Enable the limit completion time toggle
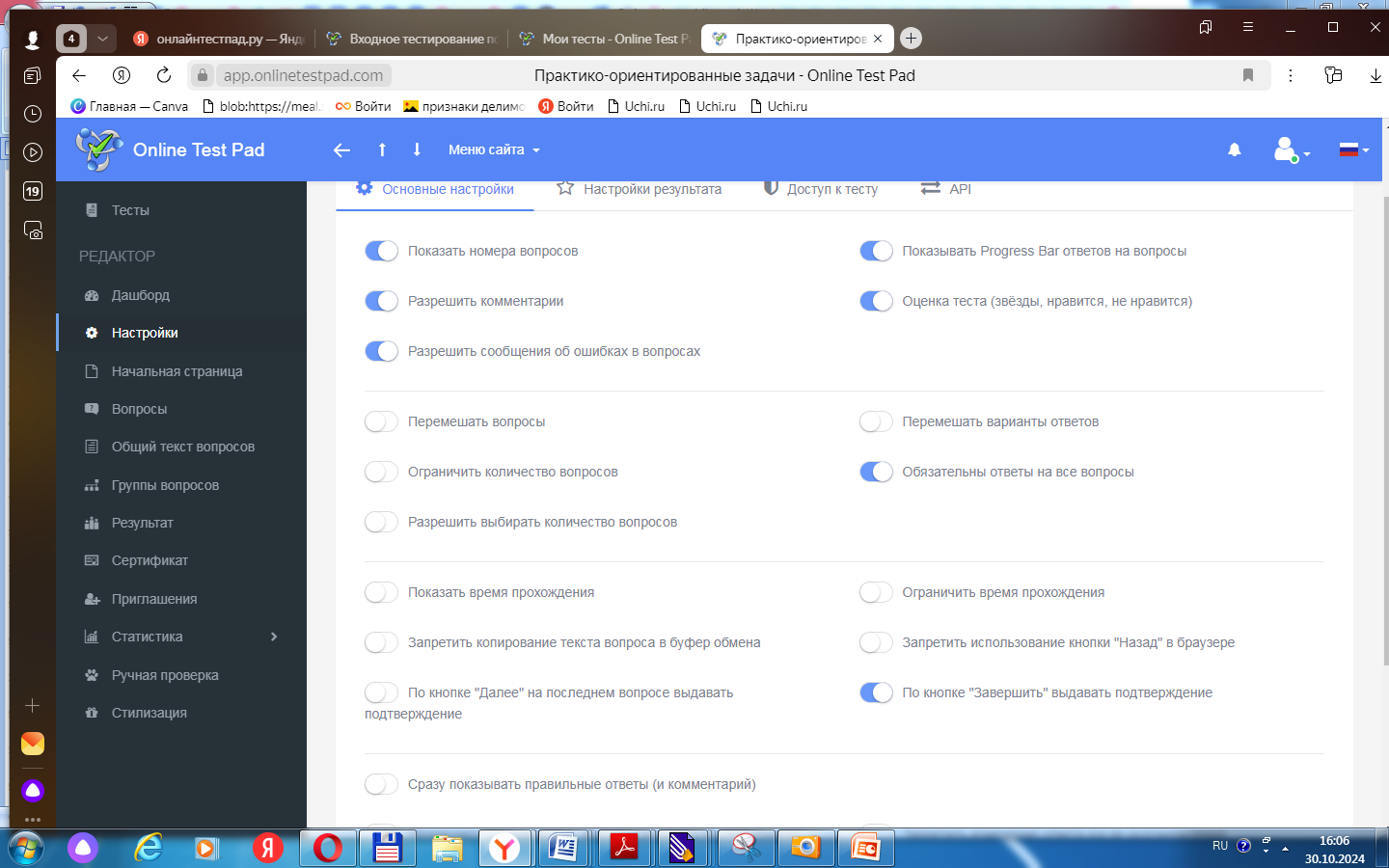Viewport: 1389px width, 868px height. click(876, 592)
